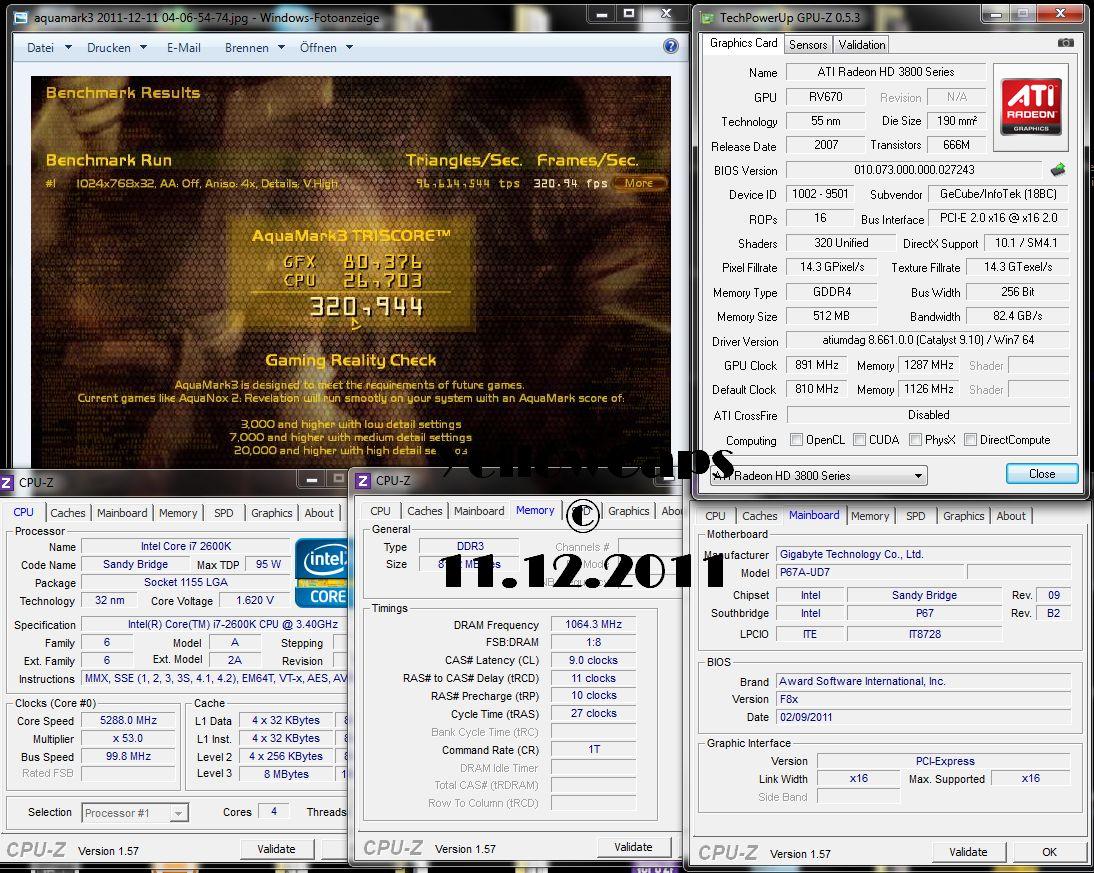Click the Intel Core logo in CPU-Z
Image resolution: width=1094 pixels, height=873 pixels.
pyautogui.click(x=322, y=572)
